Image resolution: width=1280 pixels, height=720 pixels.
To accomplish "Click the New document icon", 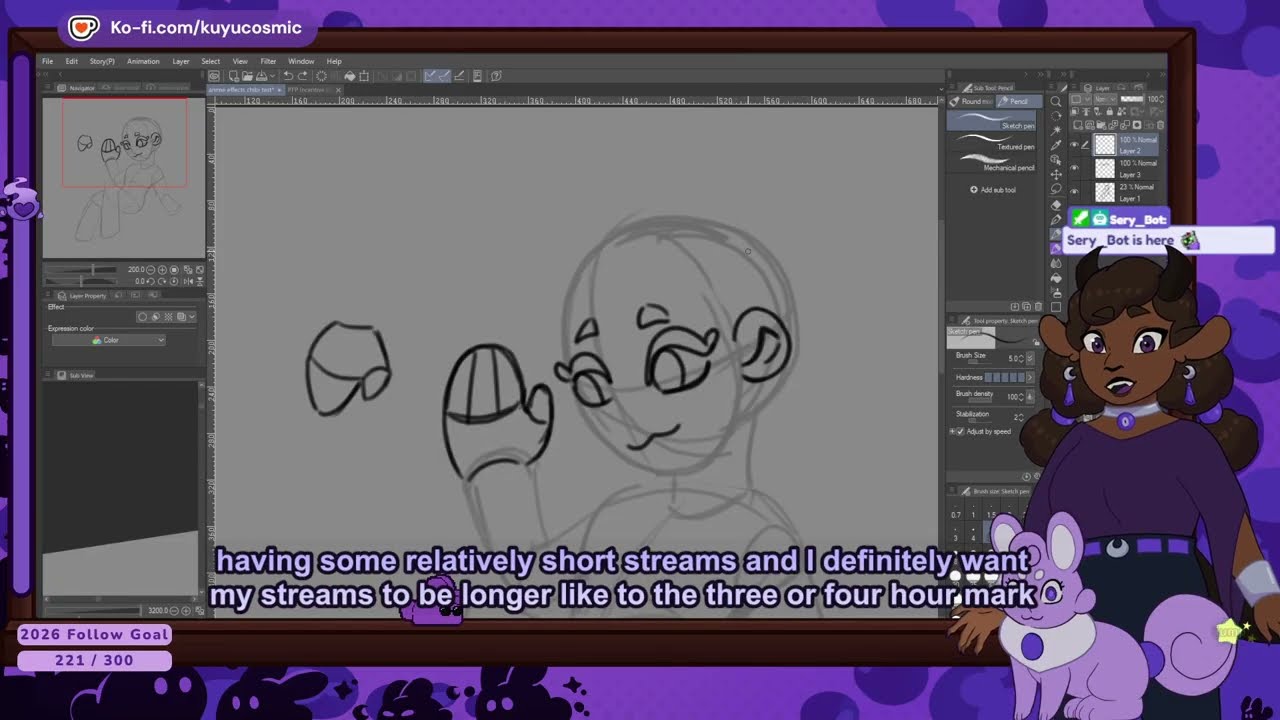I will 233,76.
